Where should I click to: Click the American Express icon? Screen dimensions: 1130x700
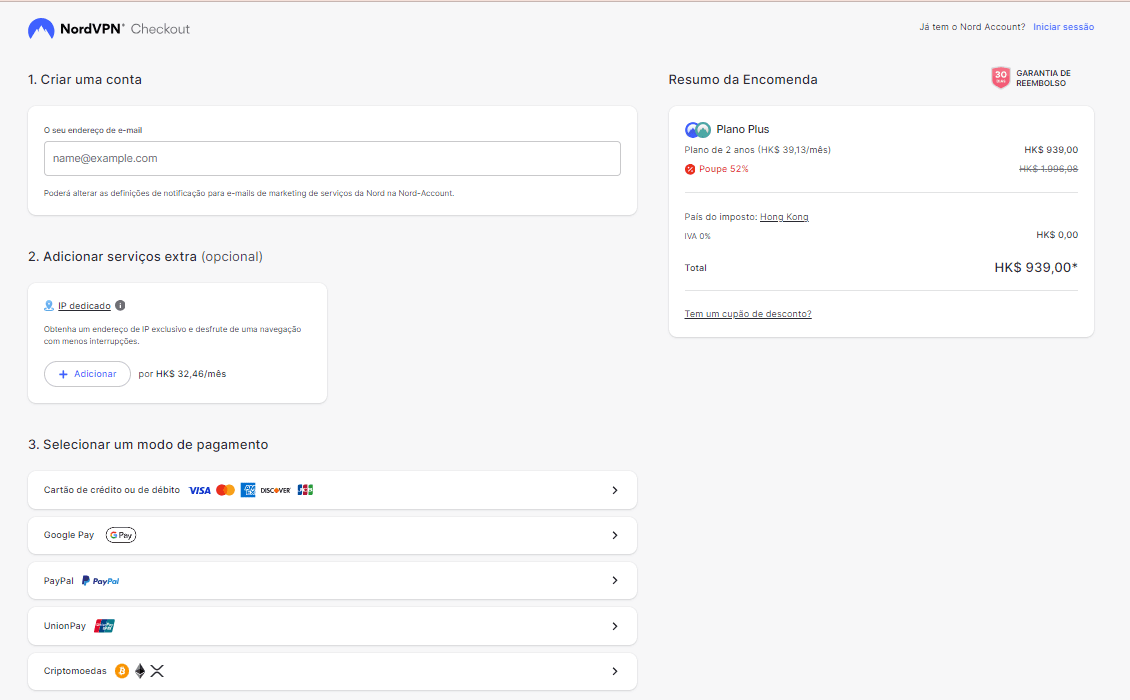pos(248,490)
